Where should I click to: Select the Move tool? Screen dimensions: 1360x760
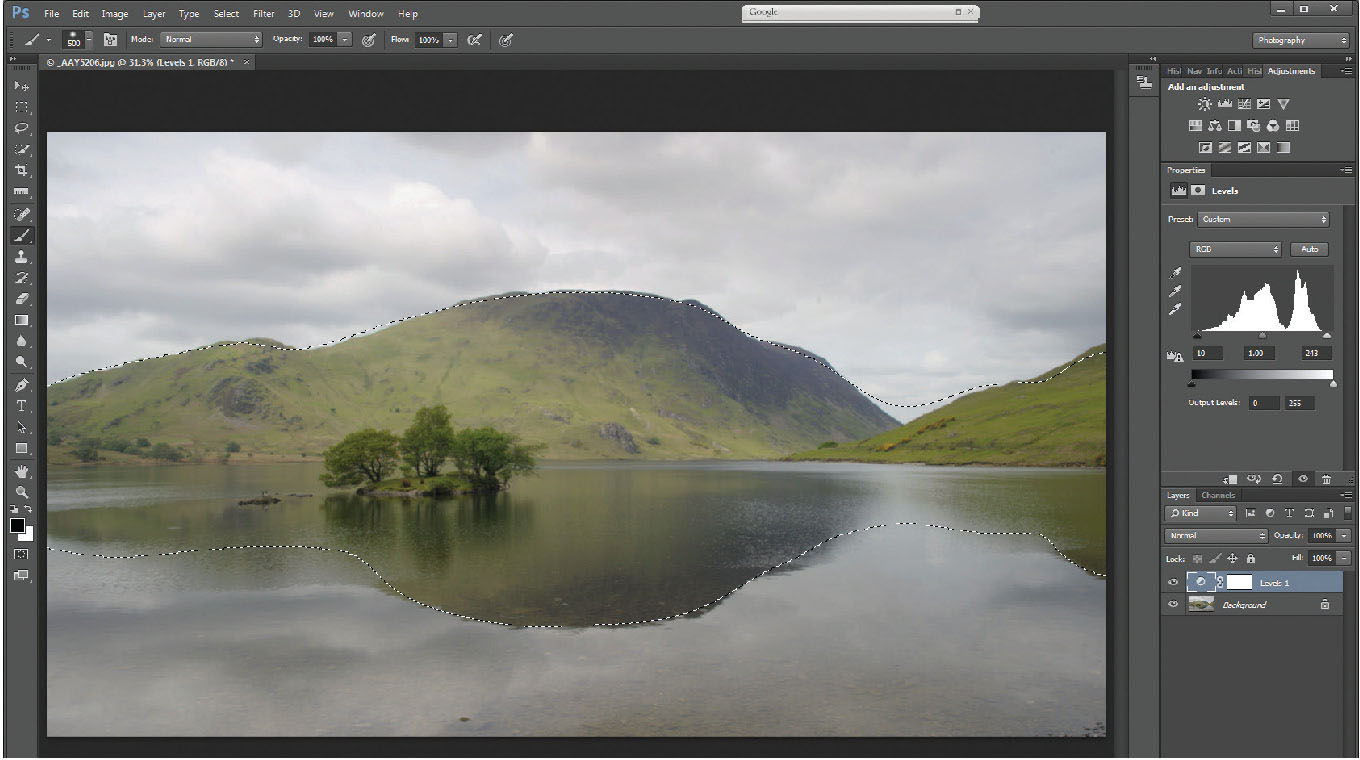coord(21,86)
